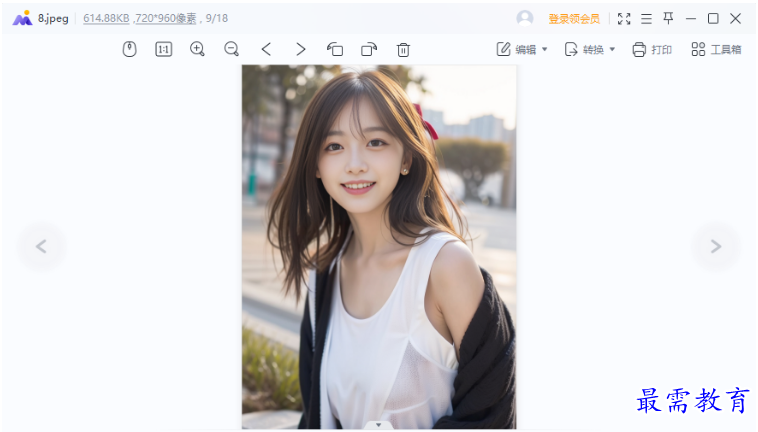Open the hamburger main menu
758x432 pixels.
point(646,19)
